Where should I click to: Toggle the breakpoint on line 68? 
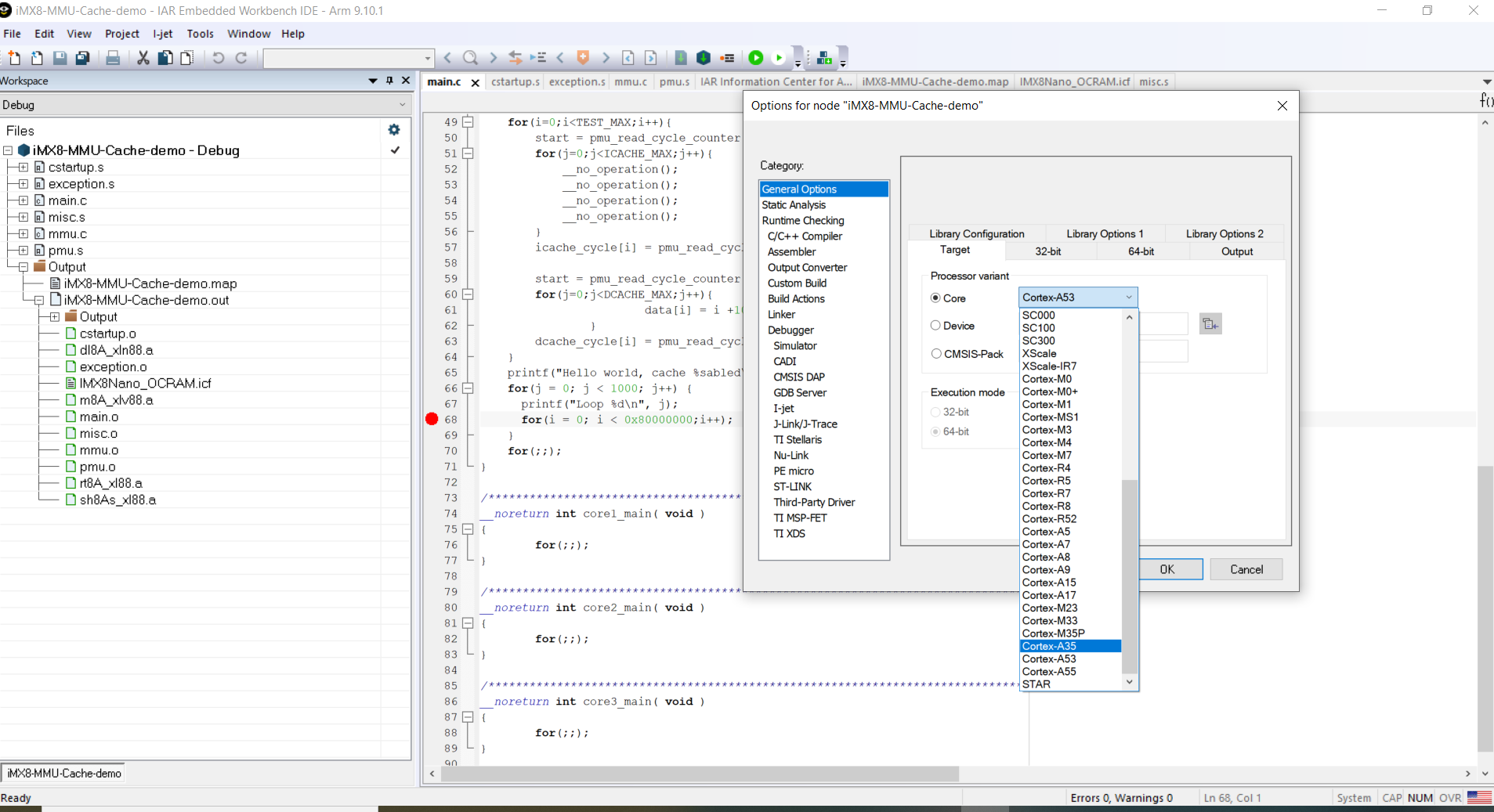coord(432,420)
